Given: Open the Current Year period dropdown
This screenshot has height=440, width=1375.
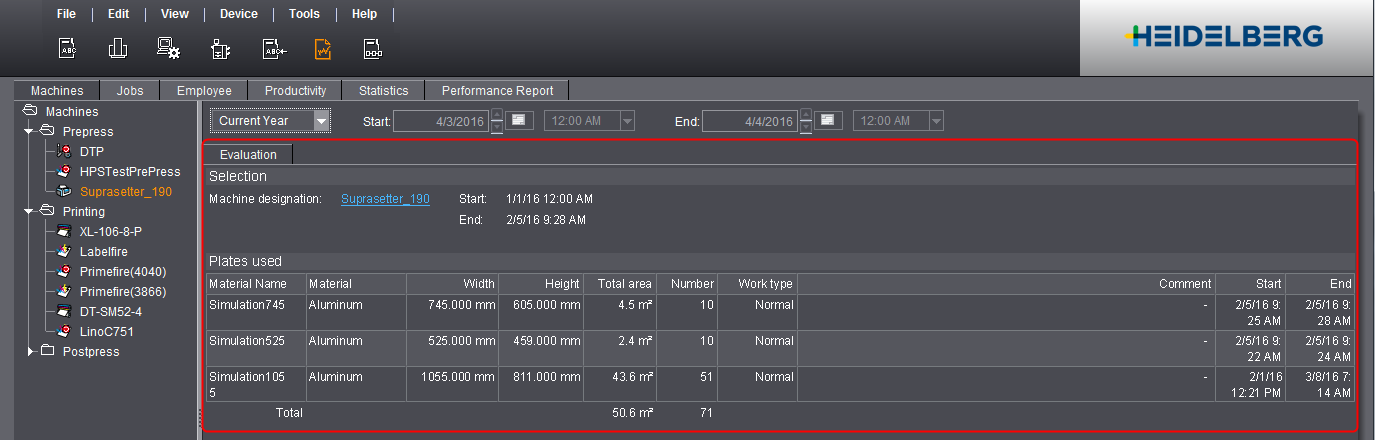Looking at the screenshot, I should (270, 121).
